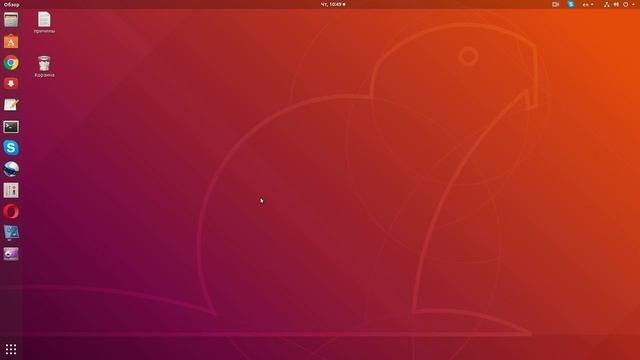The image size is (640, 360).
Task: Launch the purple screenshot app in dock
Action: point(11,254)
